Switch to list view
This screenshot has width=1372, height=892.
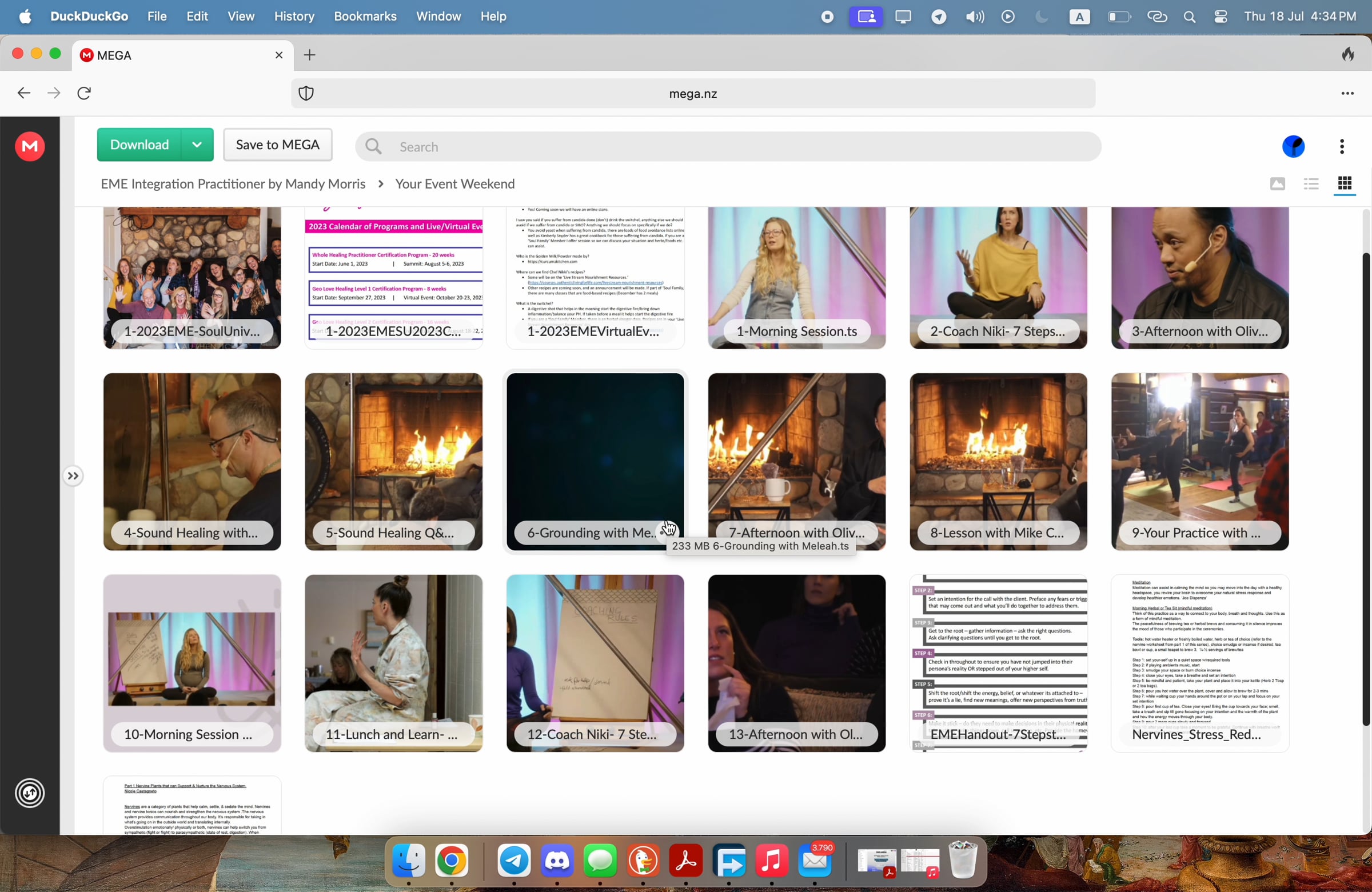tap(1311, 184)
